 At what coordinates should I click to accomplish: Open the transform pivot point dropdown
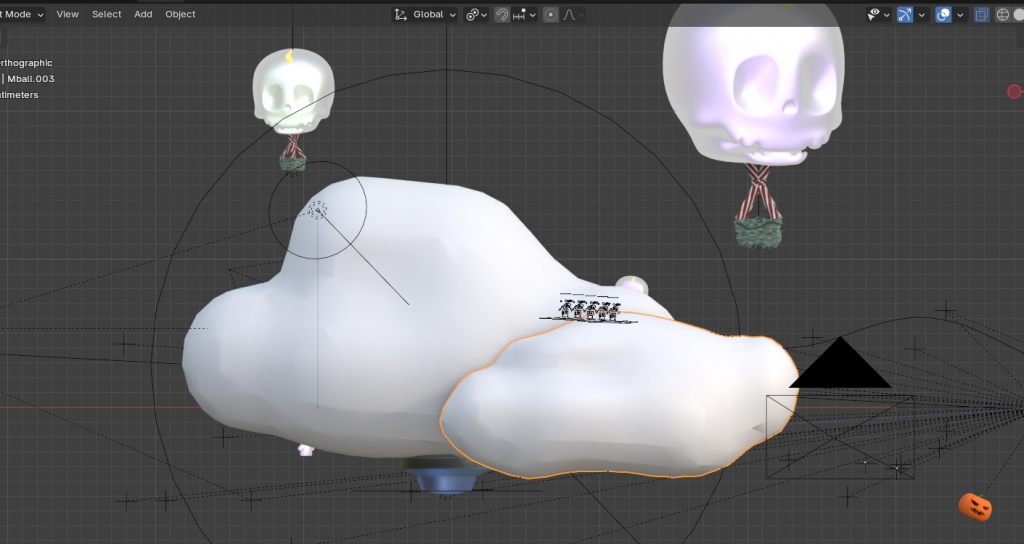coord(476,14)
